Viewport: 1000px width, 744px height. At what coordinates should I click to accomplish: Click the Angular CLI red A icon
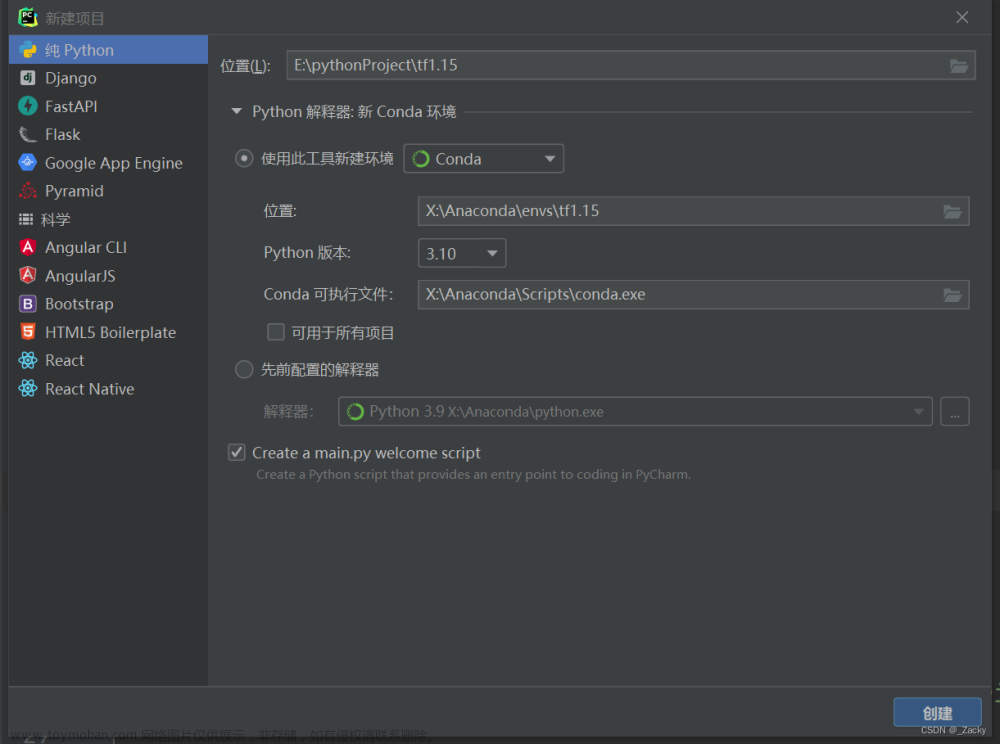point(27,247)
